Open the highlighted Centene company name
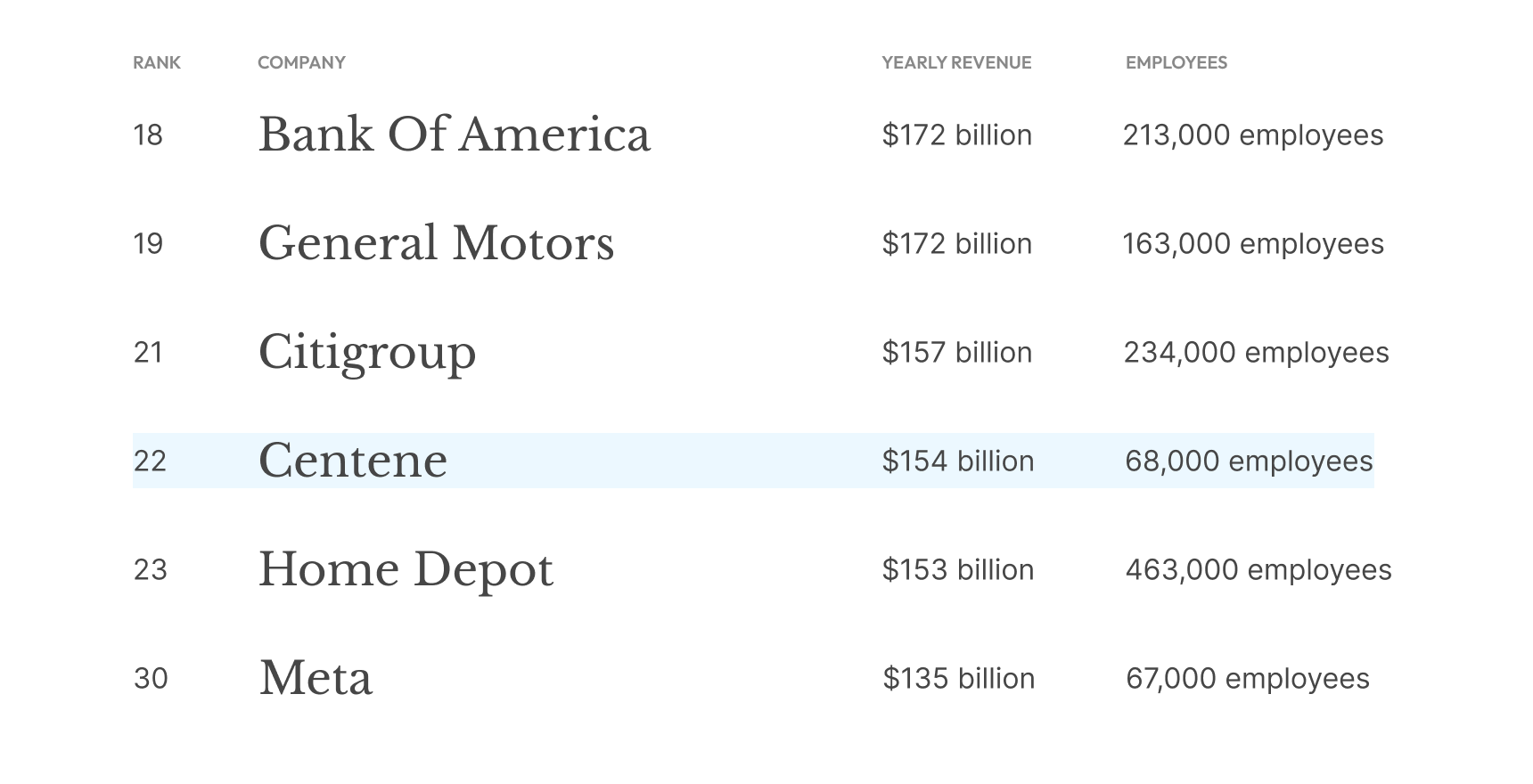The height and width of the screenshot is (784, 1533). click(x=353, y=461)
